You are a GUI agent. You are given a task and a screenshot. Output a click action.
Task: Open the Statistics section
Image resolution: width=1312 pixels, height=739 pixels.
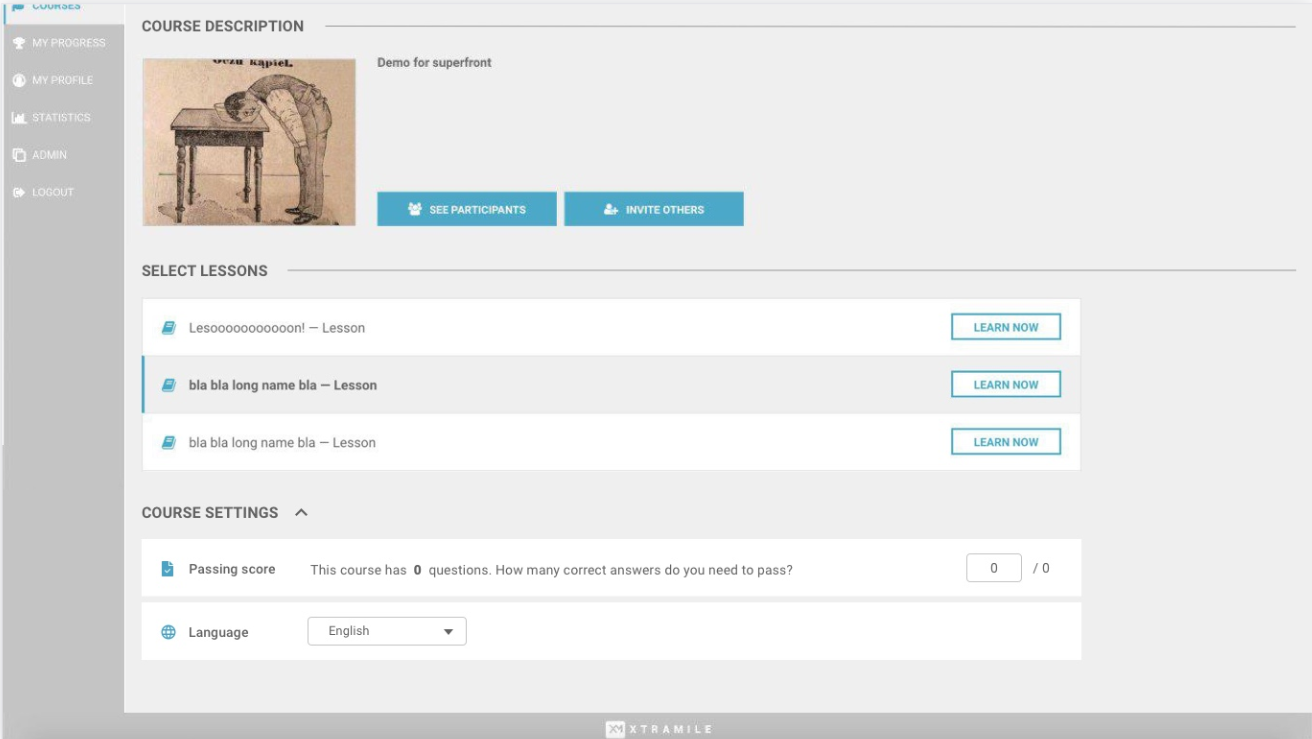(61, 118)
